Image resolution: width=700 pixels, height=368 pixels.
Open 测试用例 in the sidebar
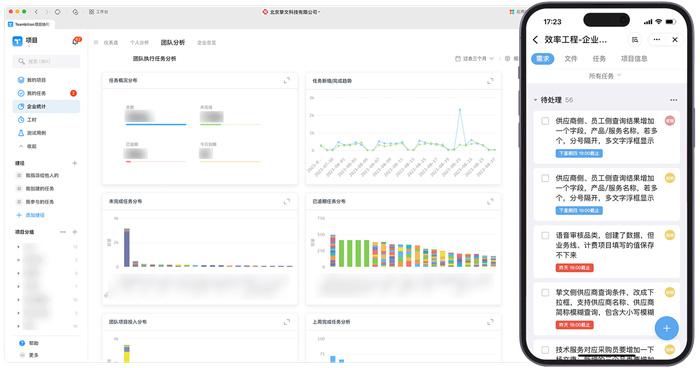tap(46, 133)
